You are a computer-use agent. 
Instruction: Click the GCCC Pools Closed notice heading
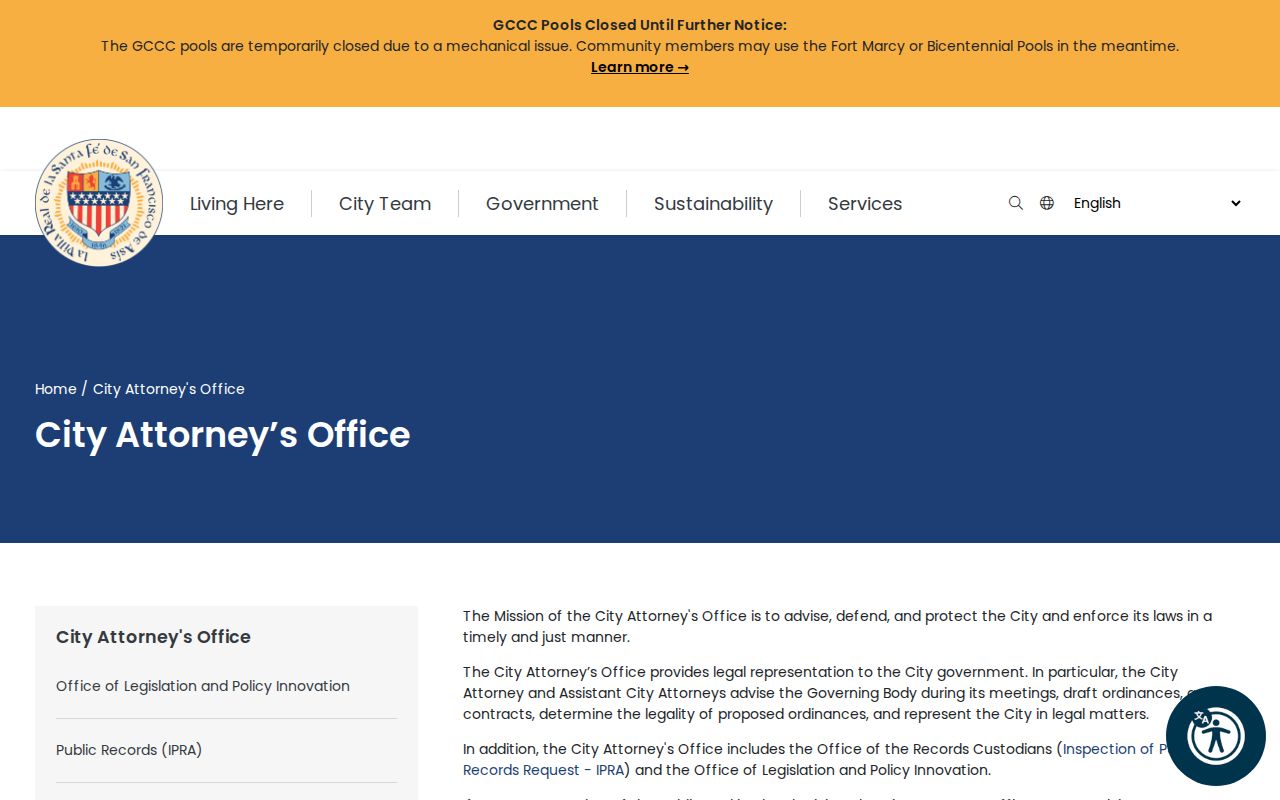pyautogui.click(x=640, y=25)
